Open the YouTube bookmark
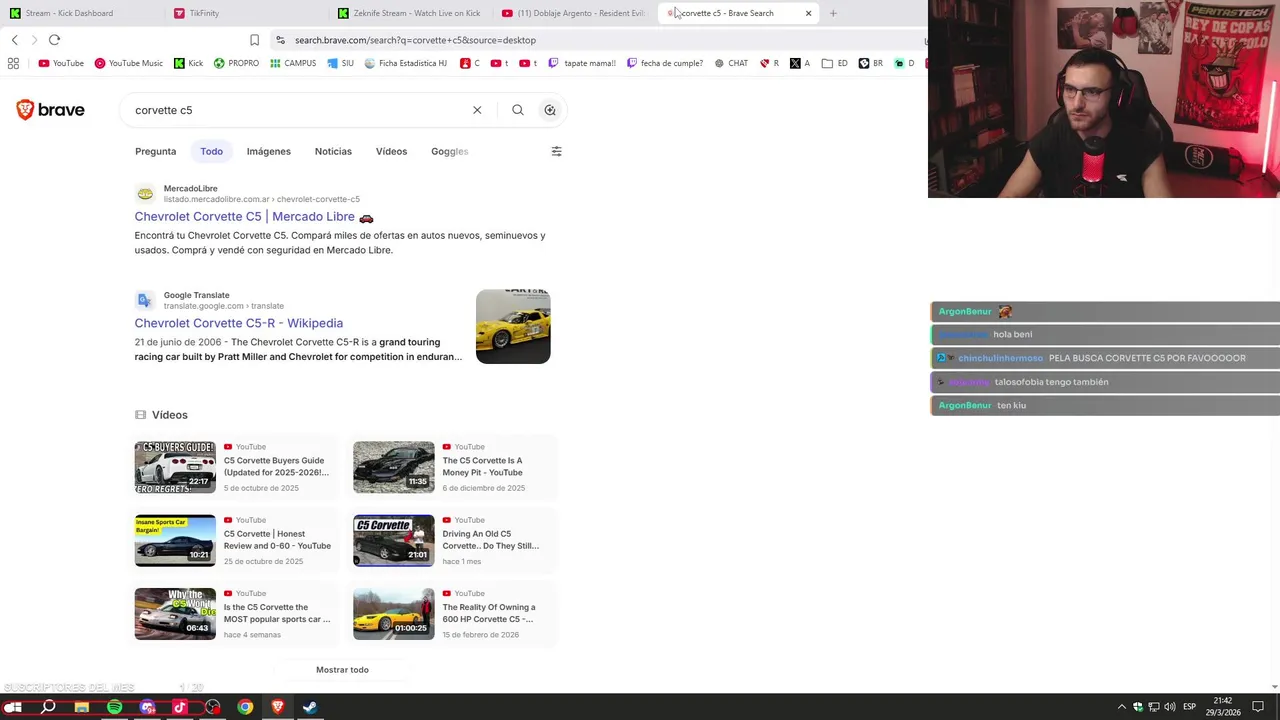 point(61,63)
